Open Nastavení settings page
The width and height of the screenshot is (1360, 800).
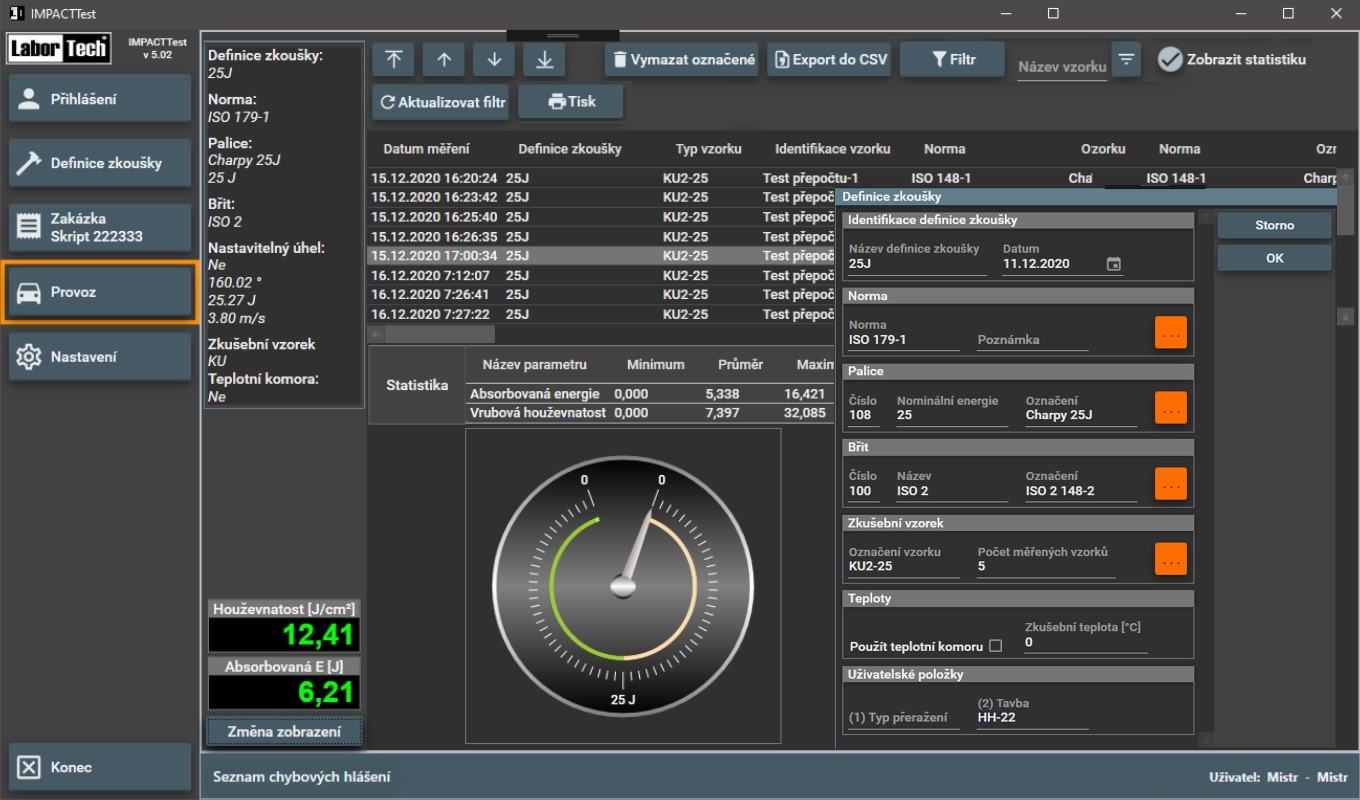[x=100, y=357]
